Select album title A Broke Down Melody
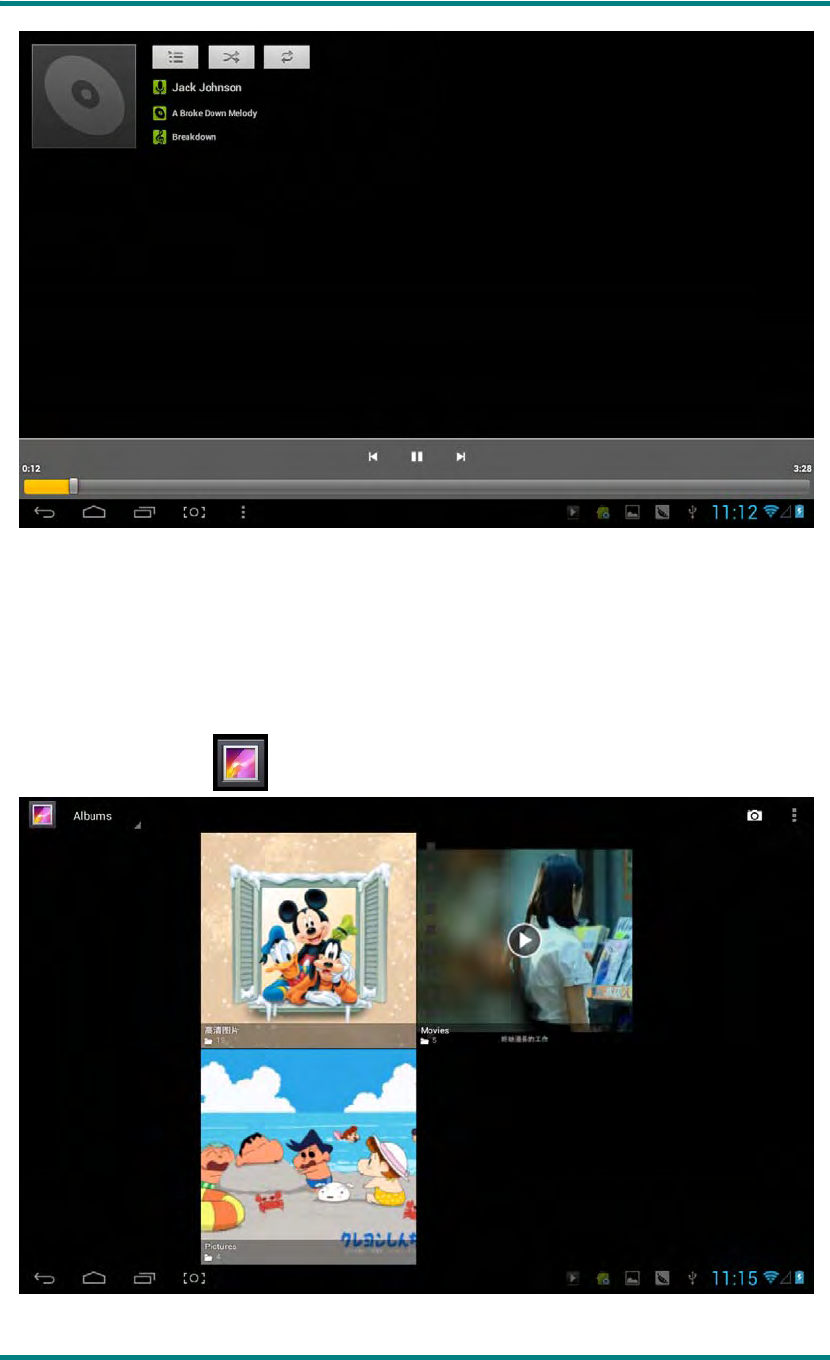The height and width of the screenshot is (1360, 830). (x=214, y=113)
